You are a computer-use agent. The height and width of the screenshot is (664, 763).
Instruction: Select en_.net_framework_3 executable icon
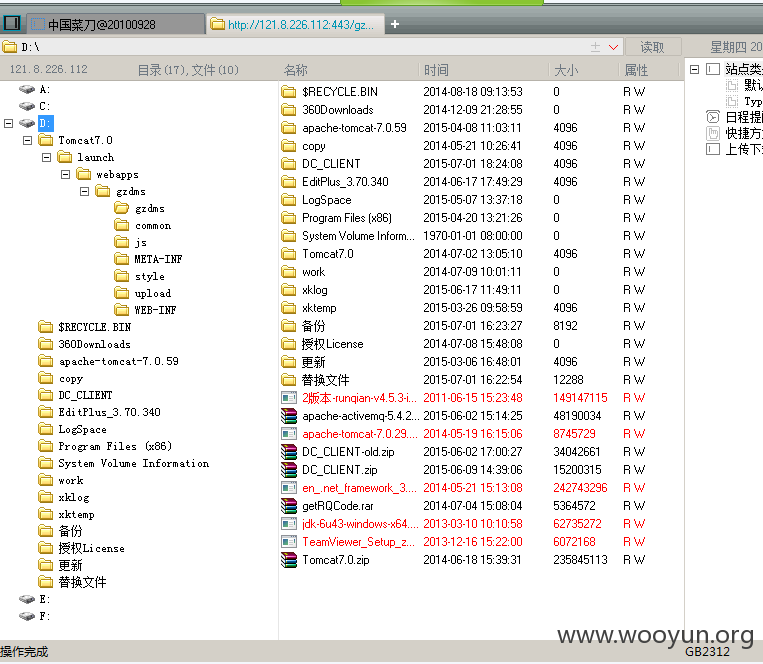pyautogui.click(x=289, y=487)
